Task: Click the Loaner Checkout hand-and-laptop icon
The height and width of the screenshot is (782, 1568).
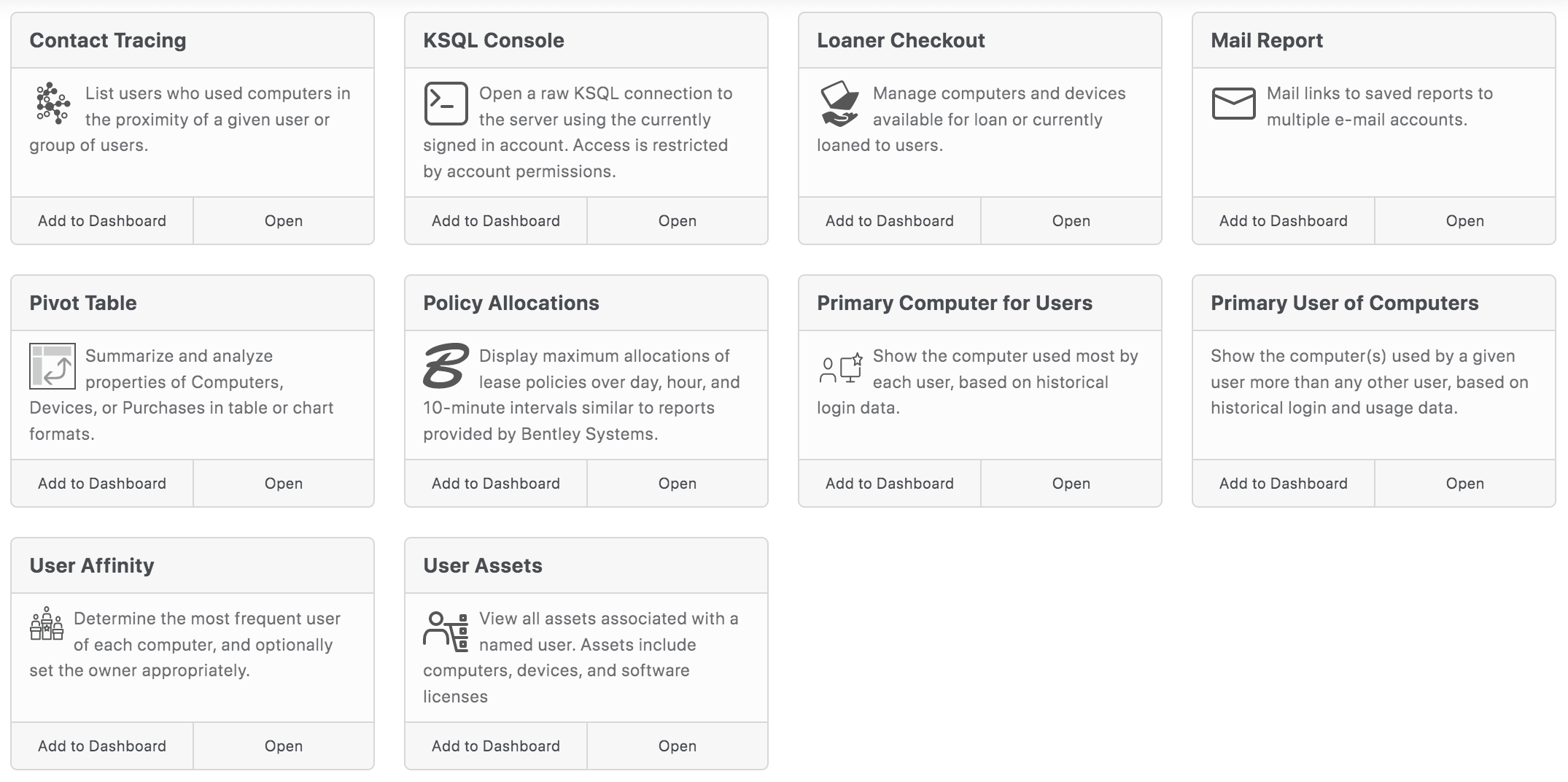Action: tap(839, 104)
